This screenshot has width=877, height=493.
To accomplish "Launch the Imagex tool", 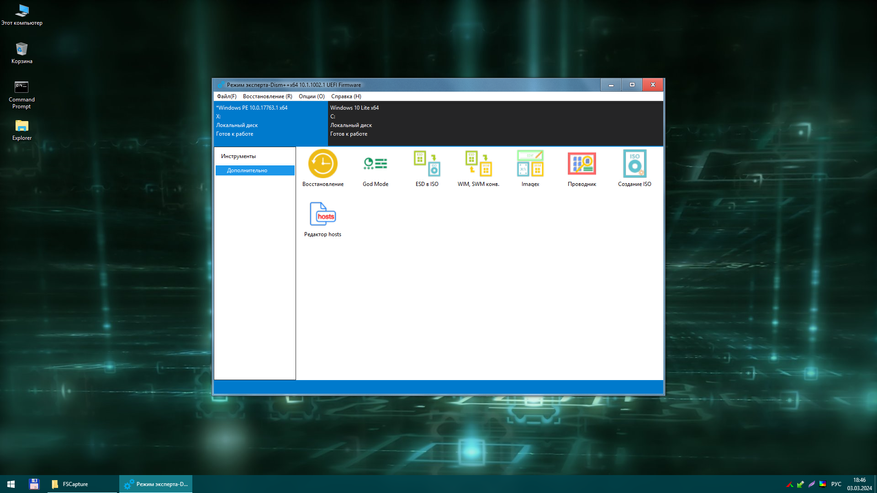I will [x=530, y=168].
